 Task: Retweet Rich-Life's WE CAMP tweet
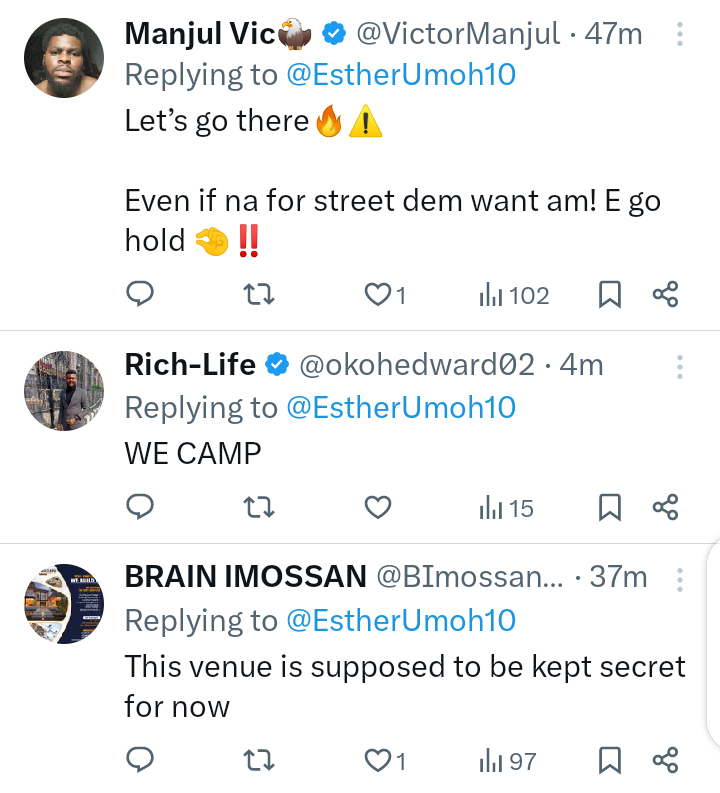click(259, 508)
